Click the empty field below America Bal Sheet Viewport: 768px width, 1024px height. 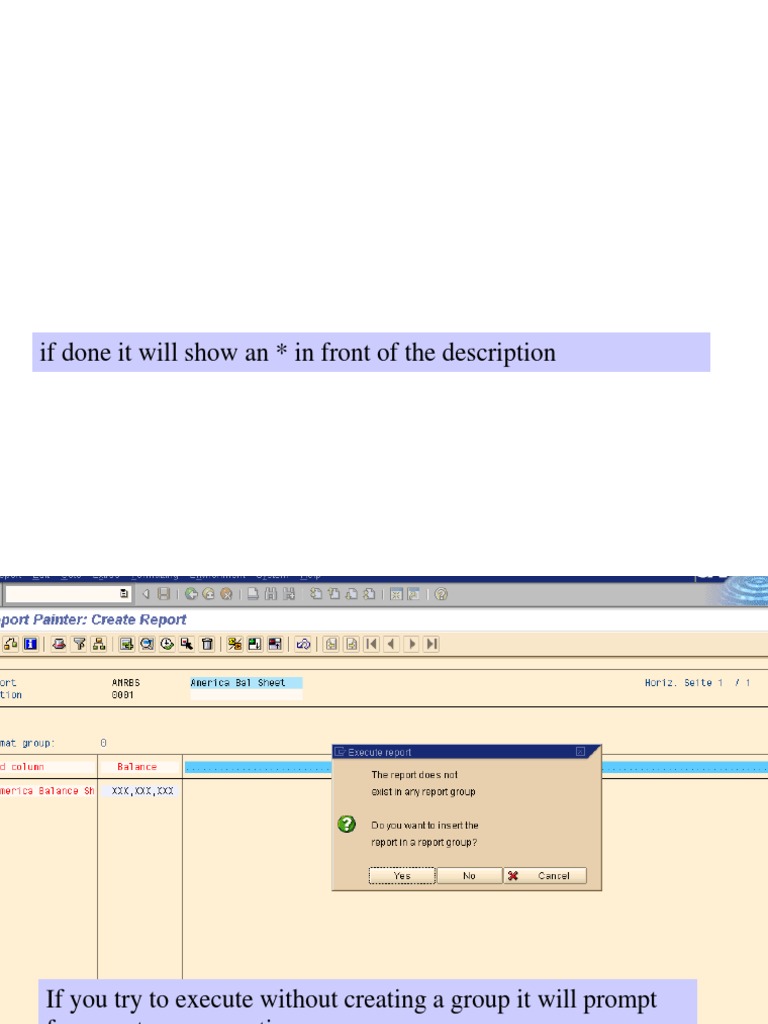246,695
